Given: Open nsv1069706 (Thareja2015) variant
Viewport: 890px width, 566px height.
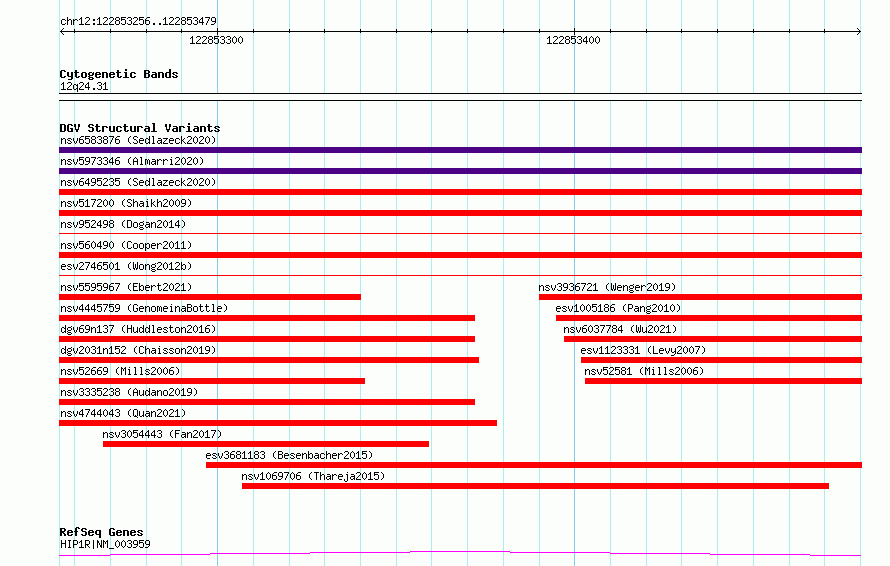Looking at the screenshot, I should click(313, 476).
